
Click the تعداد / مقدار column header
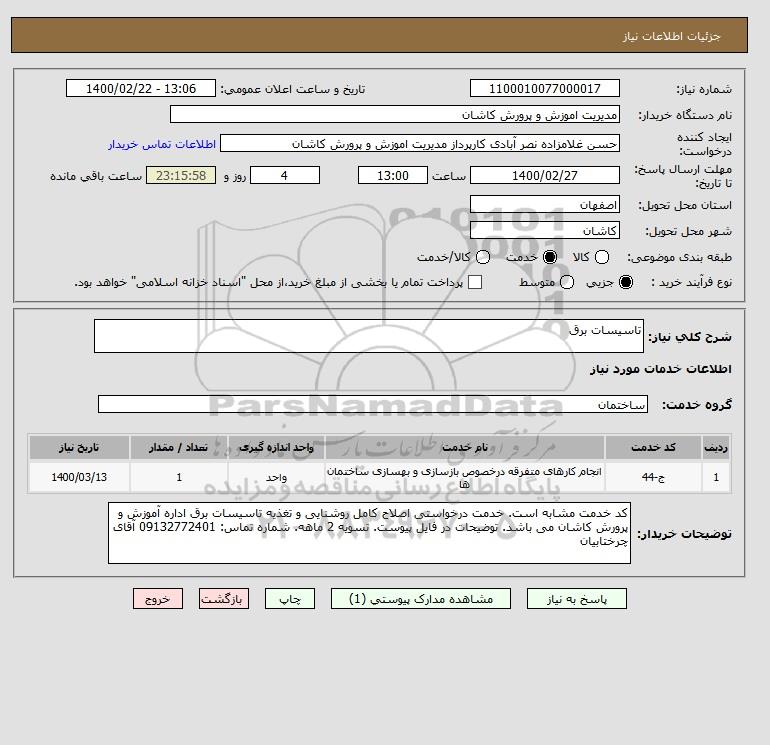[179, 447]
